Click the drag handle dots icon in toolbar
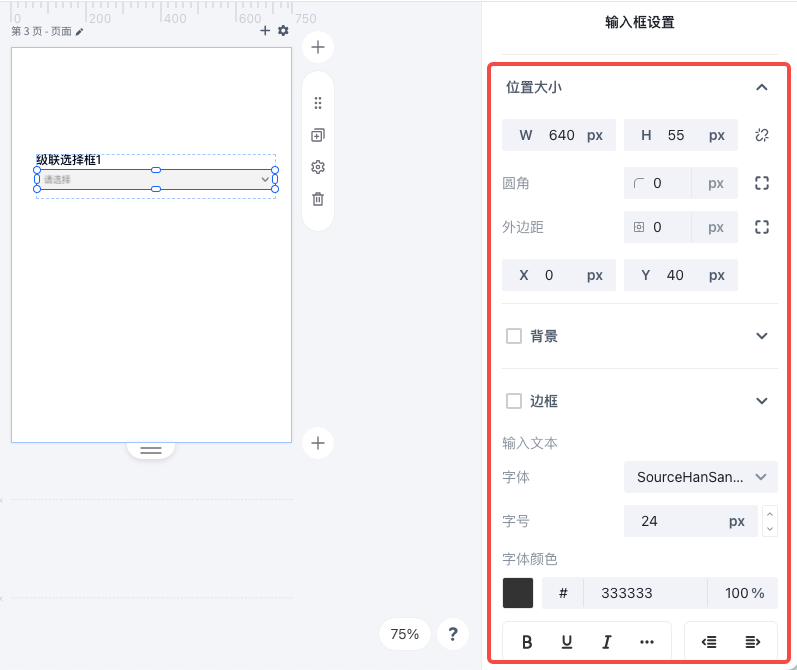 click(x=318, y=103)
